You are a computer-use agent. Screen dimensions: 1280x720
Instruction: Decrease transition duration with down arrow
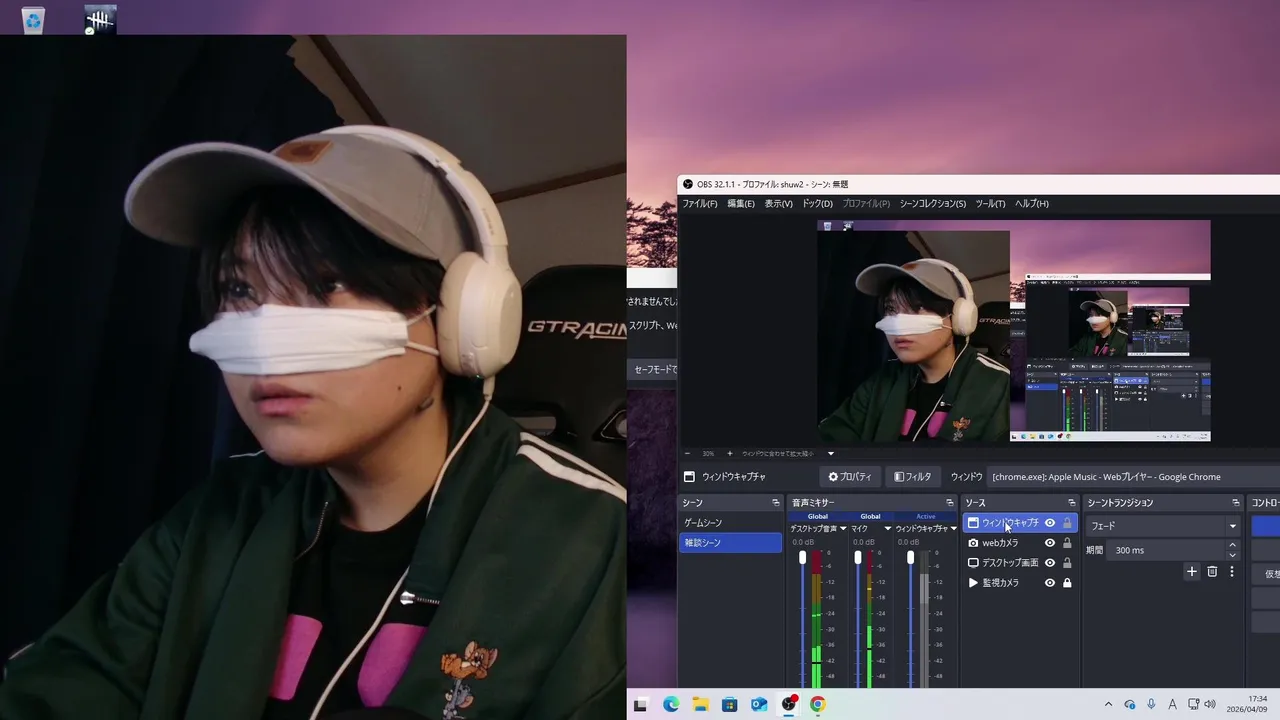point(1232,555)
